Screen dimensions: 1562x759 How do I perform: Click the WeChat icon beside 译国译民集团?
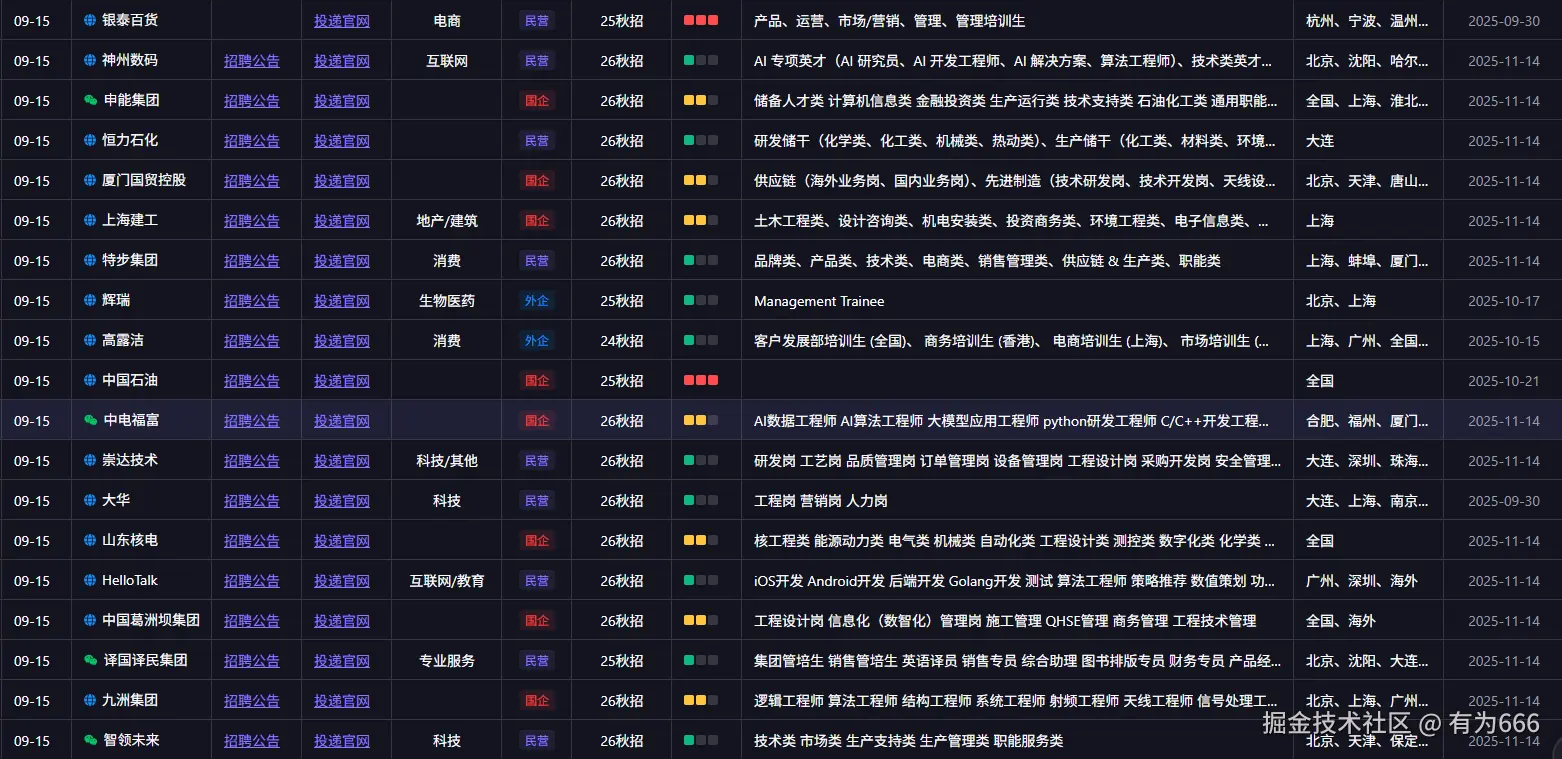coord(91,660)
